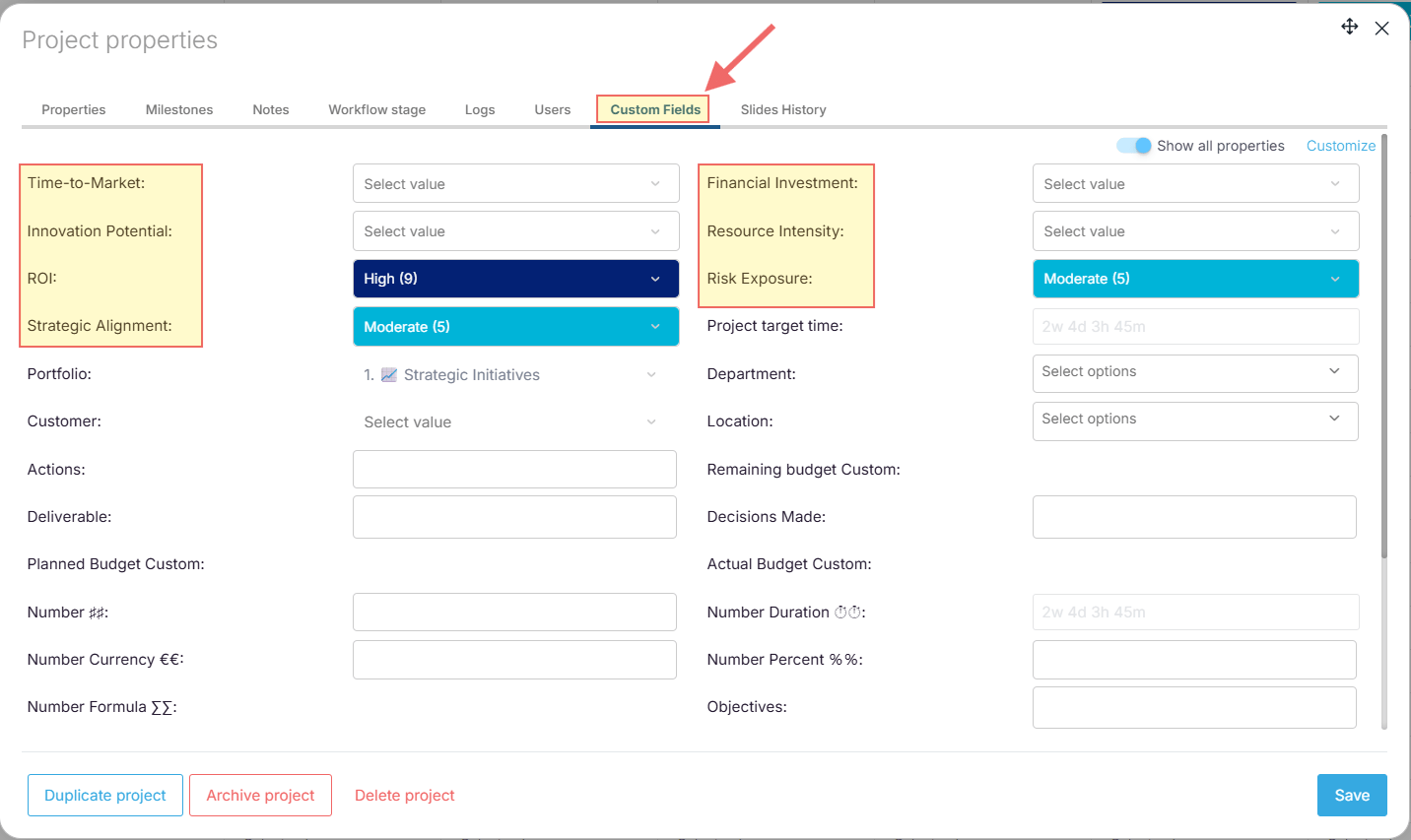Close the Project properties dialog

click(x=1382, y=29)
